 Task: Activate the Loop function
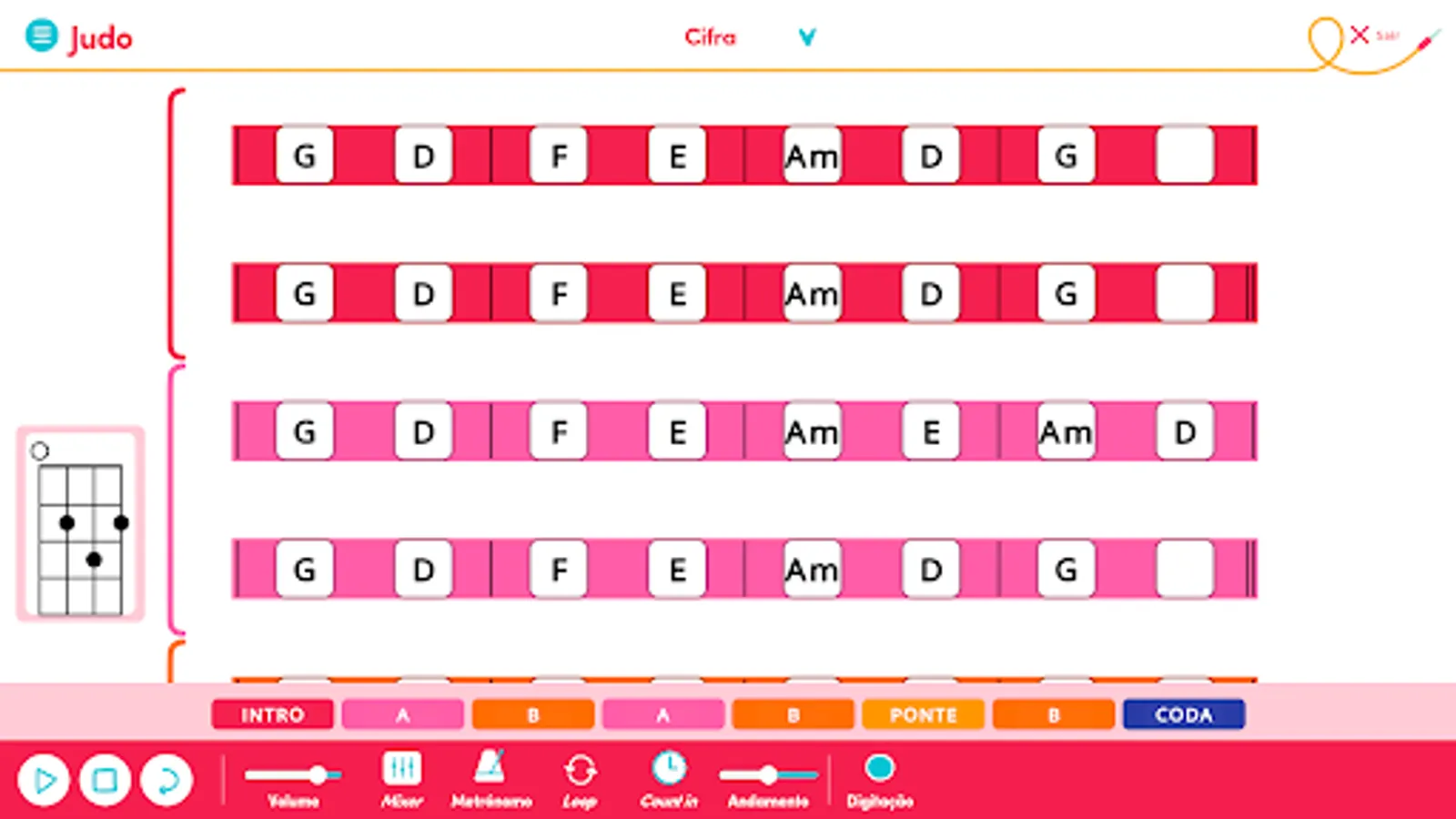581,769
